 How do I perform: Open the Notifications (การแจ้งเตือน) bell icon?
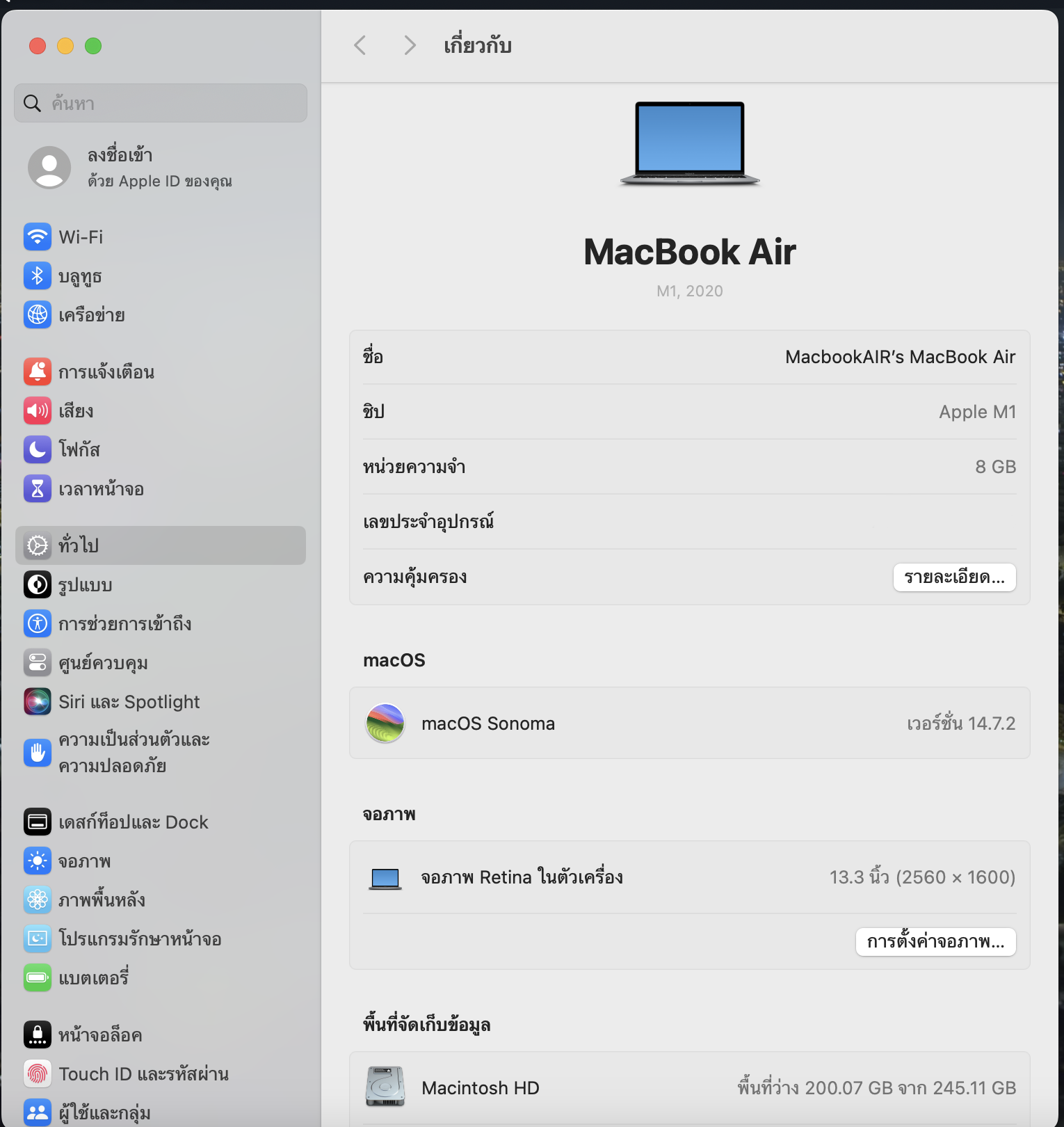coord(38,371)
